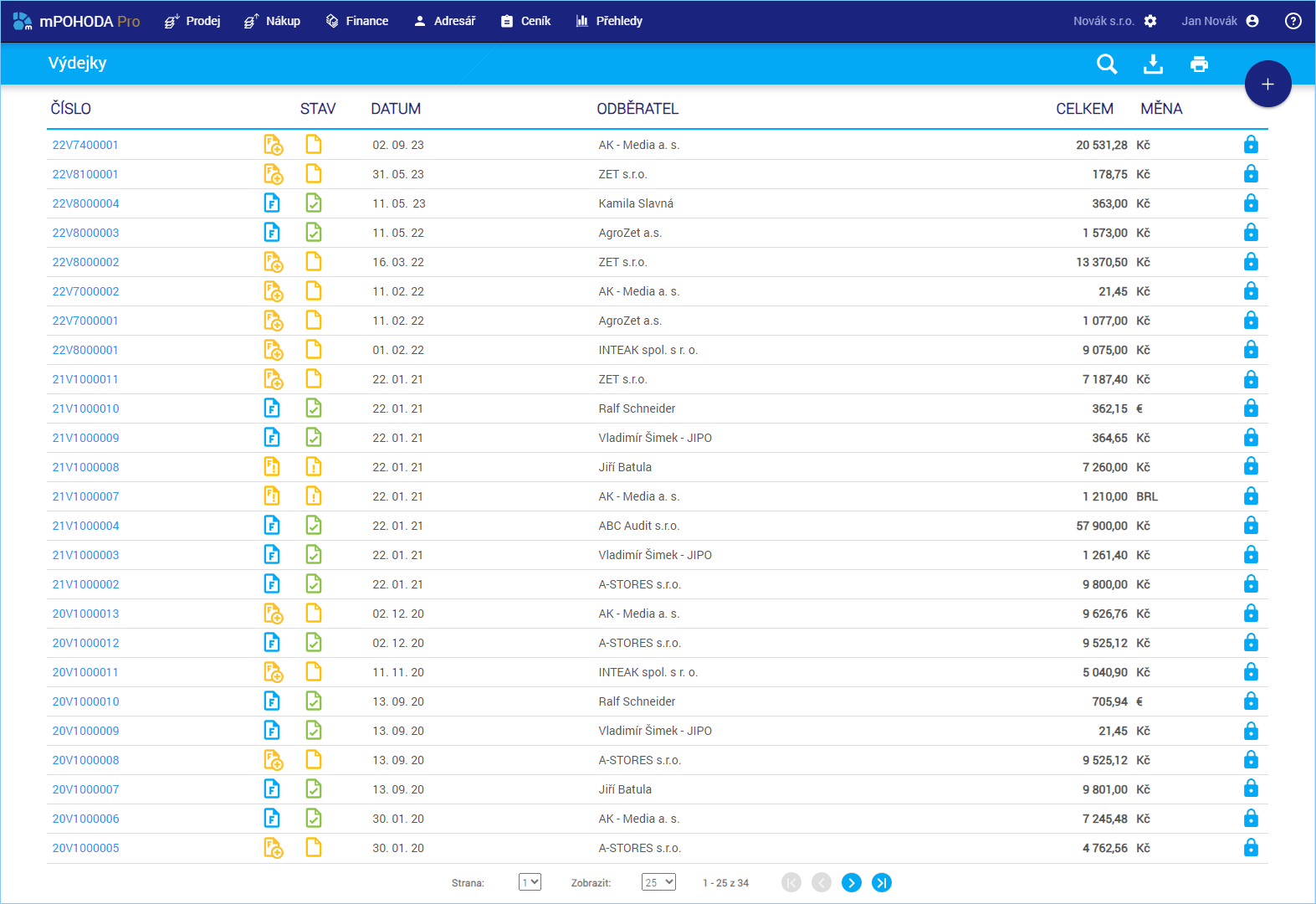Screen dimensions: 1316x904
Task: Click the invoice F icon for 20V1000009
Action: tap(272, 730)
